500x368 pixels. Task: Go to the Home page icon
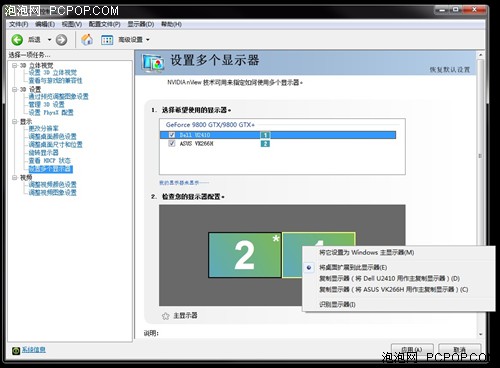pyautogui.click(x=87, y=40)
